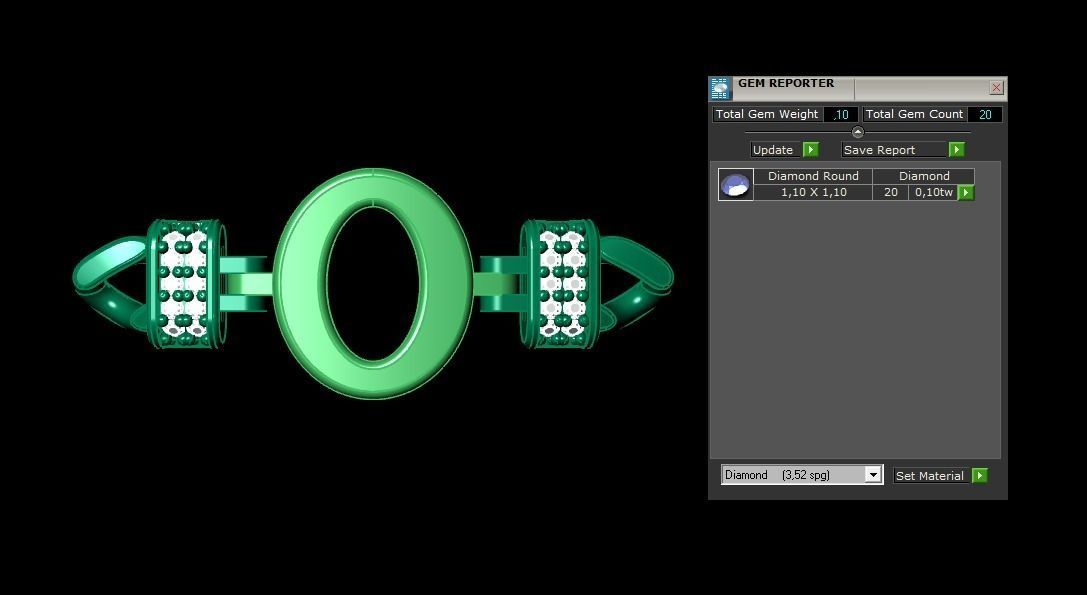Select the round diamond gem thumbnail
The image size is (1087, 595).
[x=736, y=184]
